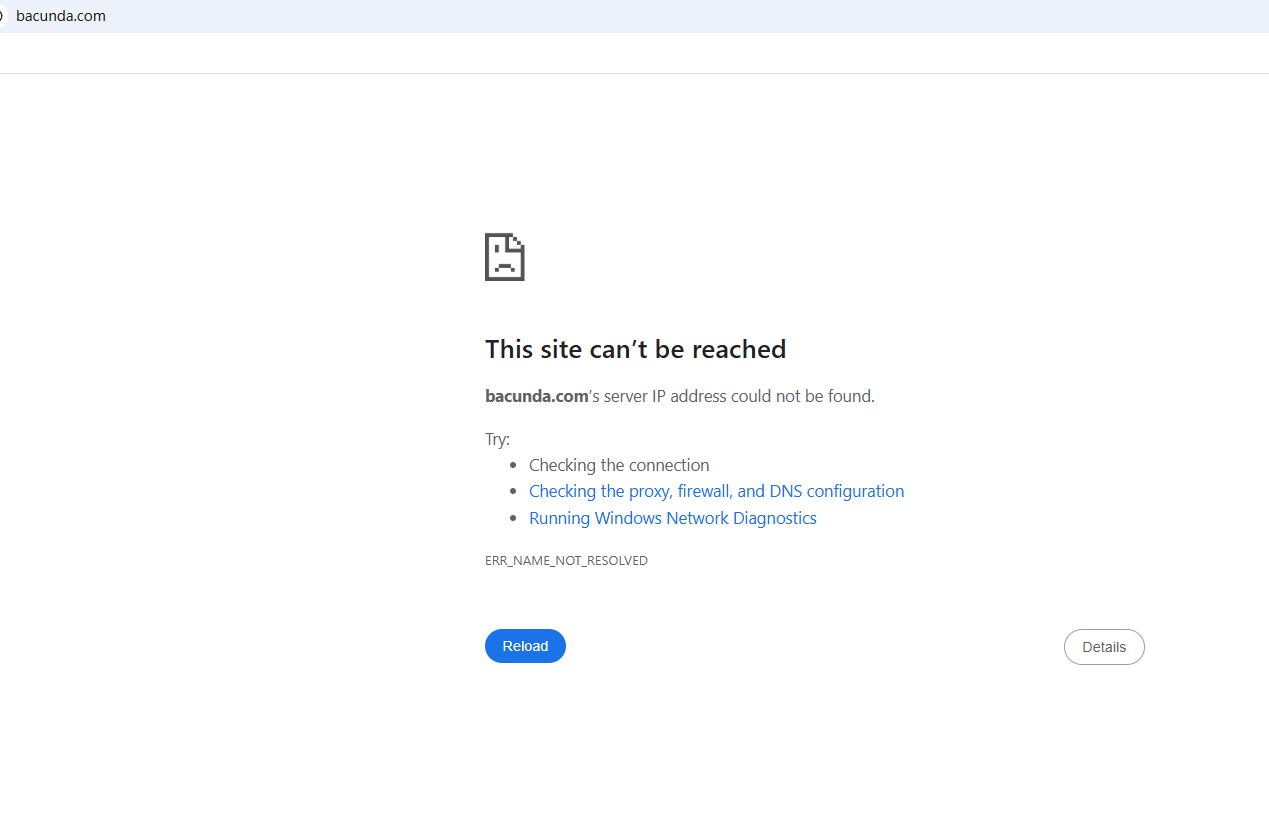This screenshot has width=1269, height=827.
Task: Select the ERR_NAME_NOT_RESOLVED error code text
Action: point(566,561)
